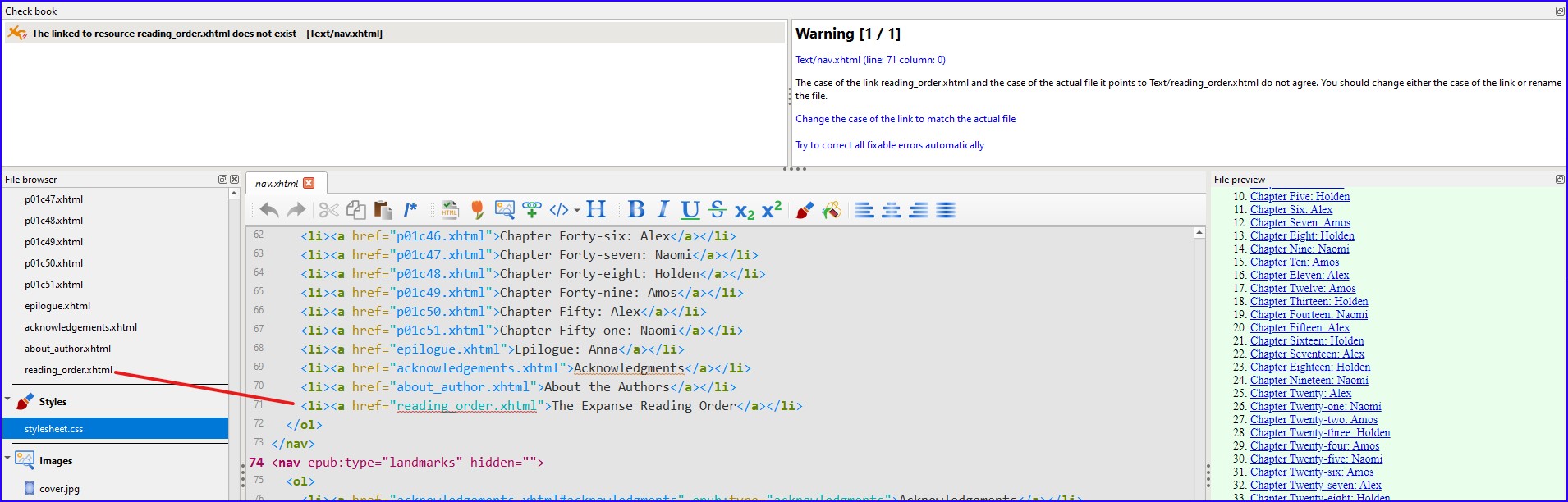
Task: Click the Copy icon in toolbar
Action: pos(355,210)
